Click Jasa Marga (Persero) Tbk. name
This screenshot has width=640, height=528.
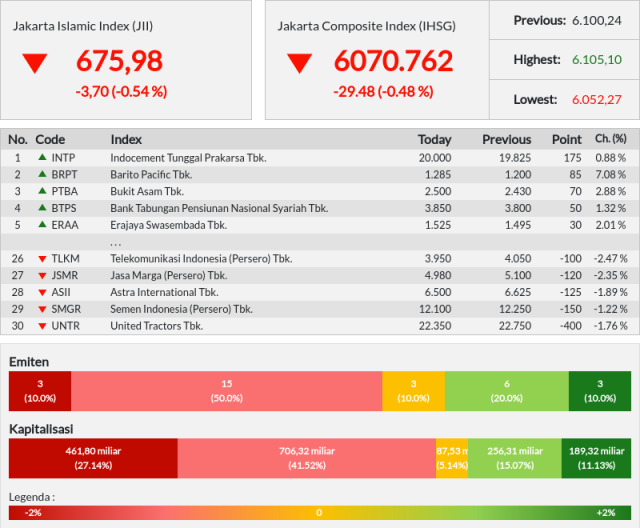click(169, 275)
